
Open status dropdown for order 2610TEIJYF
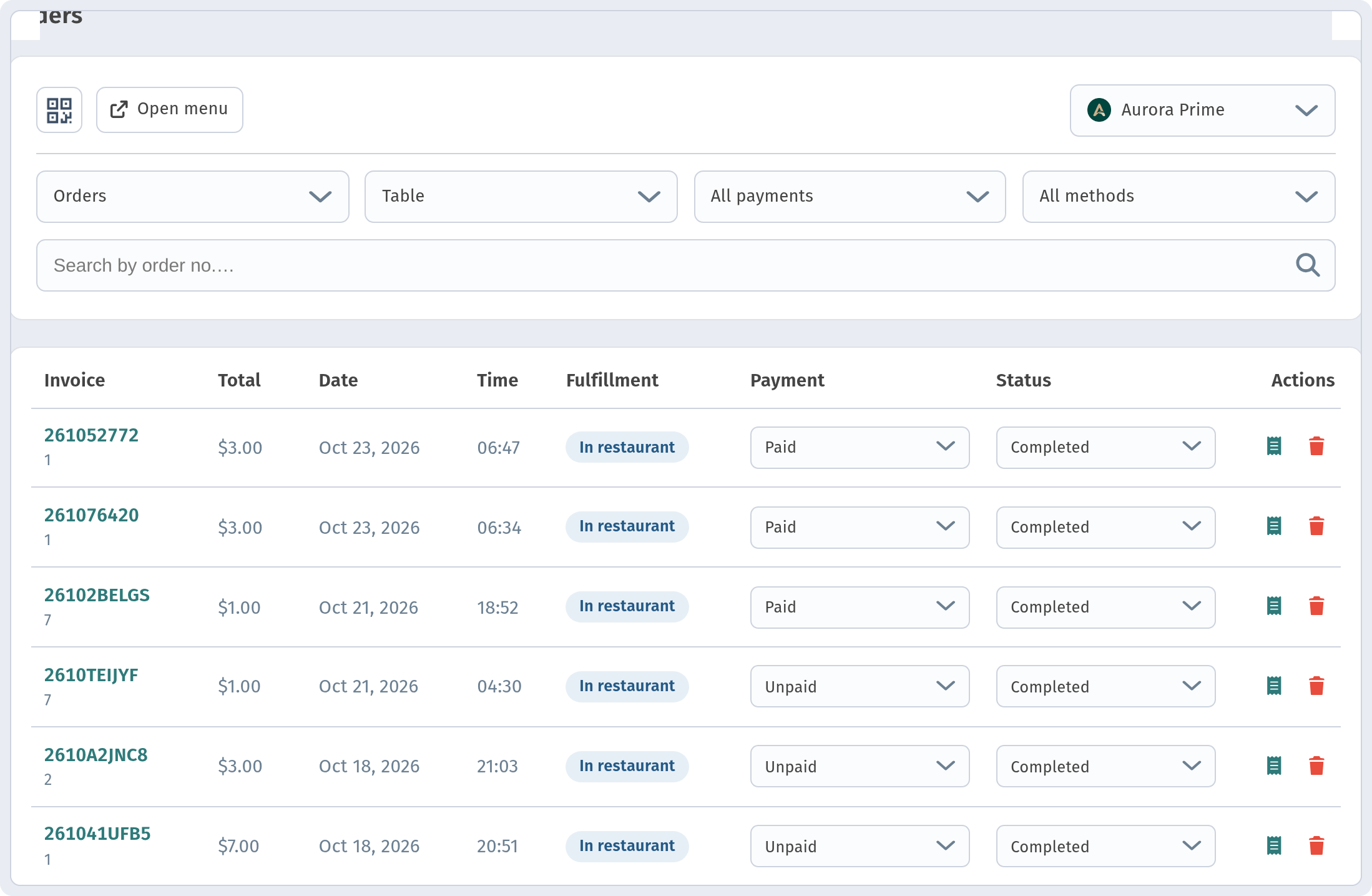1105,686
